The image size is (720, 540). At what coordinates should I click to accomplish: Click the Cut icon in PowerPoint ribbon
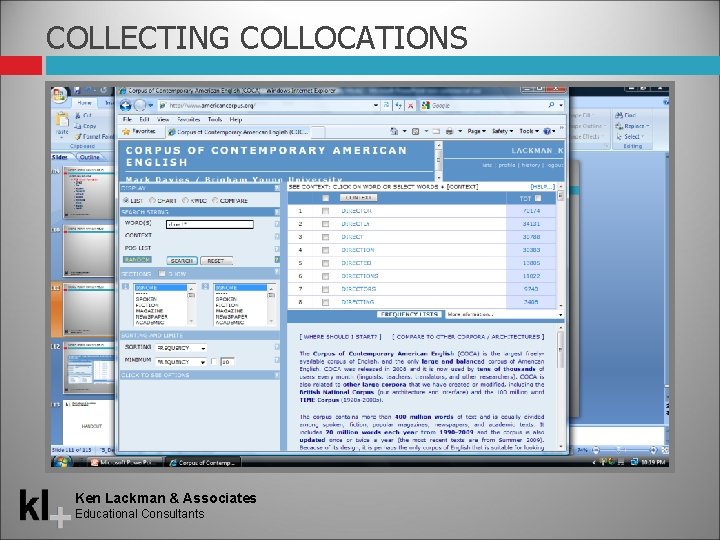tap(78, 116)
